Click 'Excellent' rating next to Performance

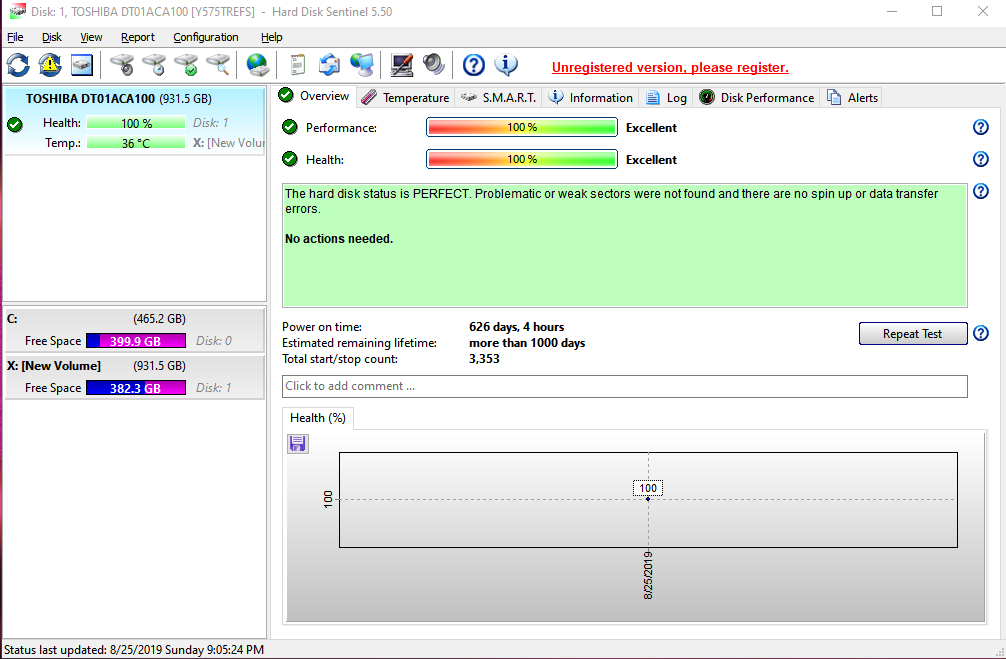coord(651,128)
